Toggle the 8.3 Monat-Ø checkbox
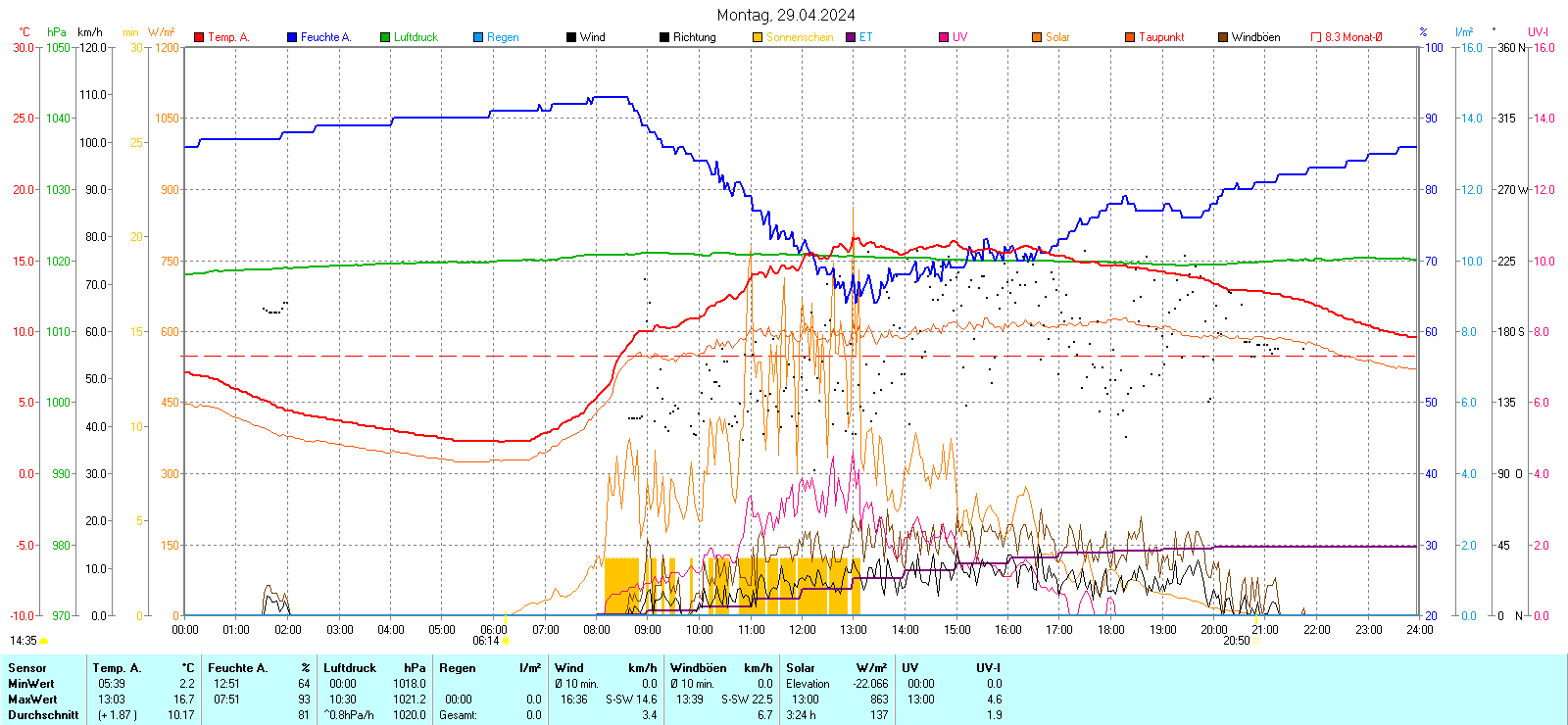The height and width of the screenshot is (725, 1568). 1316,37
